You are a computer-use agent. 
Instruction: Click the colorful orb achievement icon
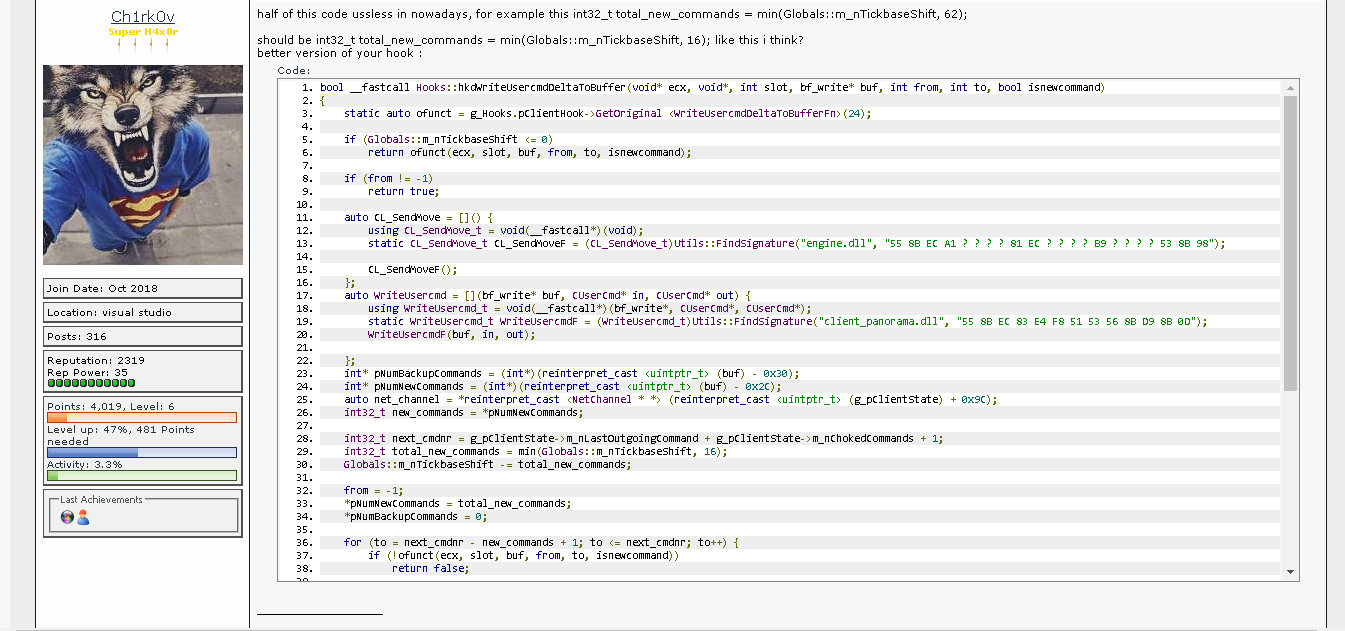(67, 517)
